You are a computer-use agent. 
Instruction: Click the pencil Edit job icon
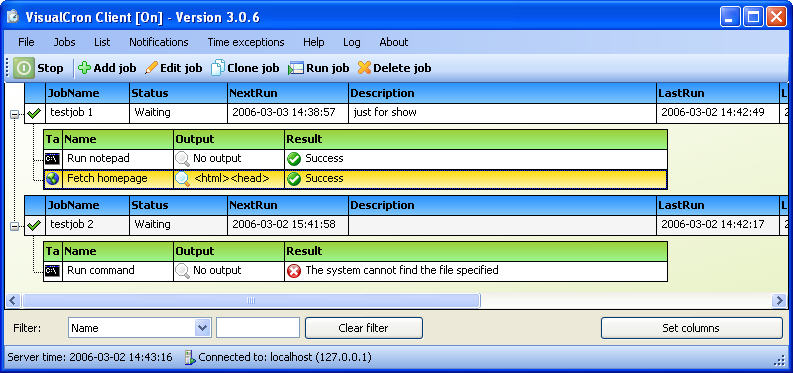point(151,68)
